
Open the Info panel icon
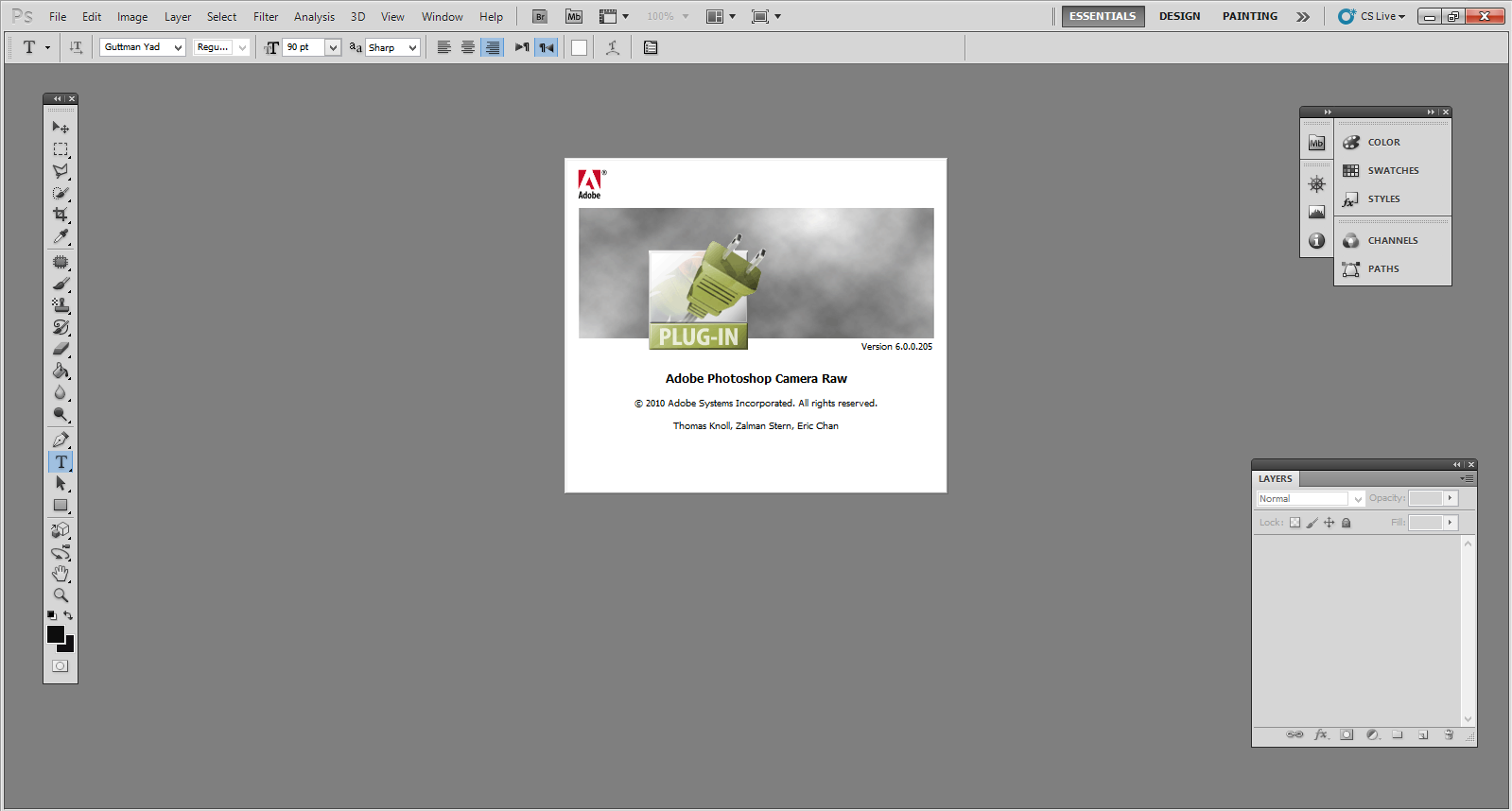1316,241
